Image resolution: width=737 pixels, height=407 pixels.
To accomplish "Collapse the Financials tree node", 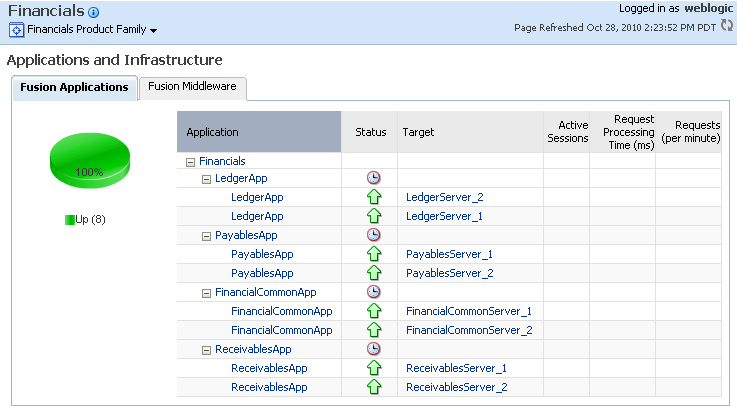I will point(190,162).
